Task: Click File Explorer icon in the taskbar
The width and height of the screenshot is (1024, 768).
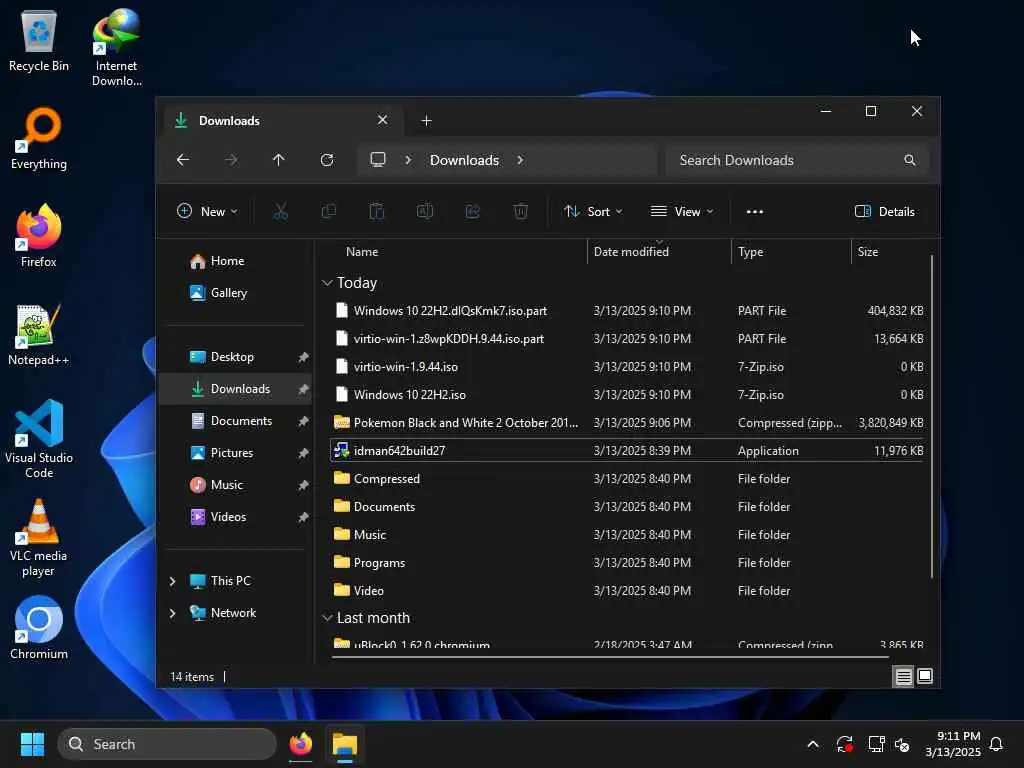Action: (345, 744)
